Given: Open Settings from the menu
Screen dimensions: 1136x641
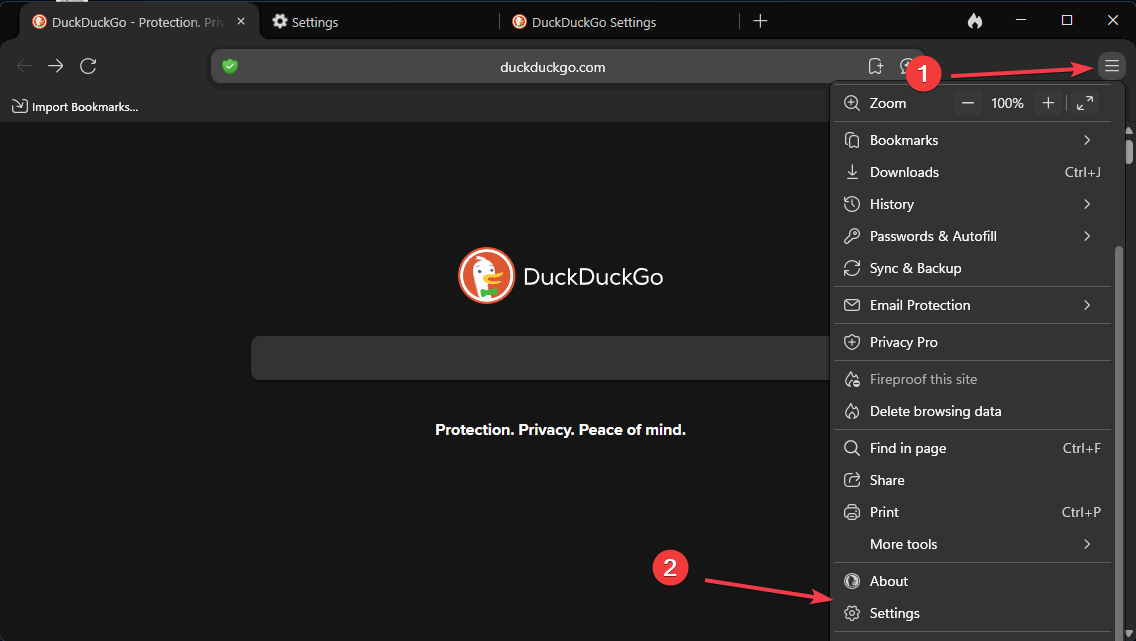Looking at the screenshot, I should click(x=972, y=613).
